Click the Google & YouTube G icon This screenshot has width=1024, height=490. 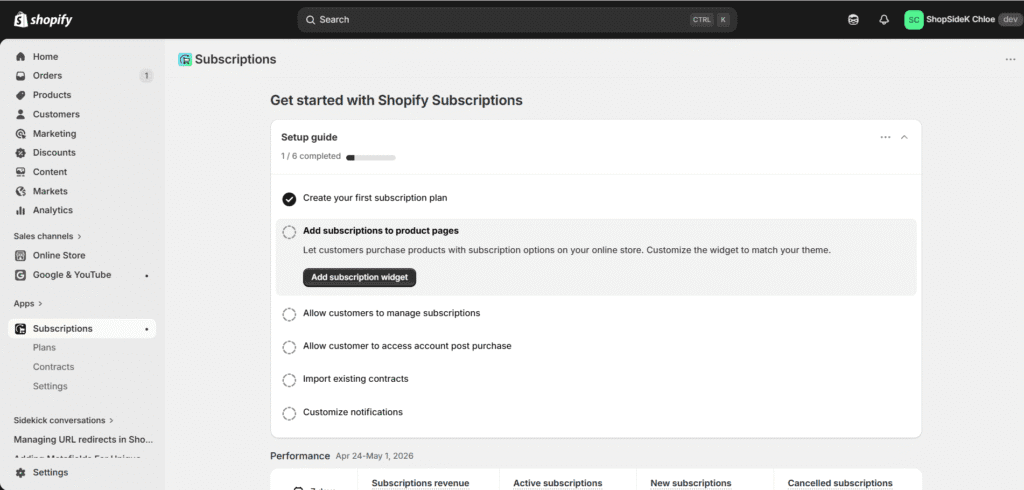click(20, 275)
